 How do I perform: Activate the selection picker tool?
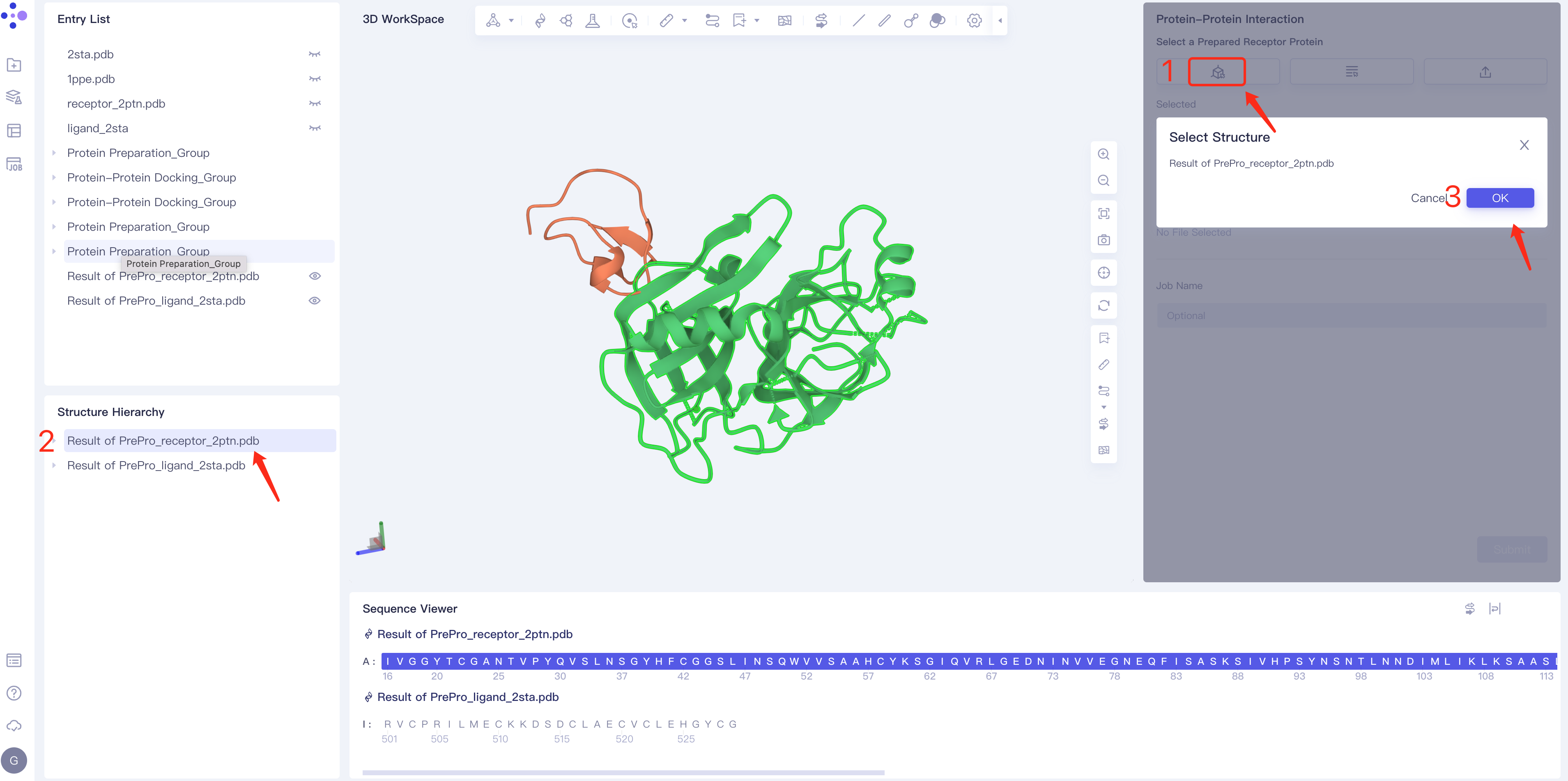coord(630,20)
